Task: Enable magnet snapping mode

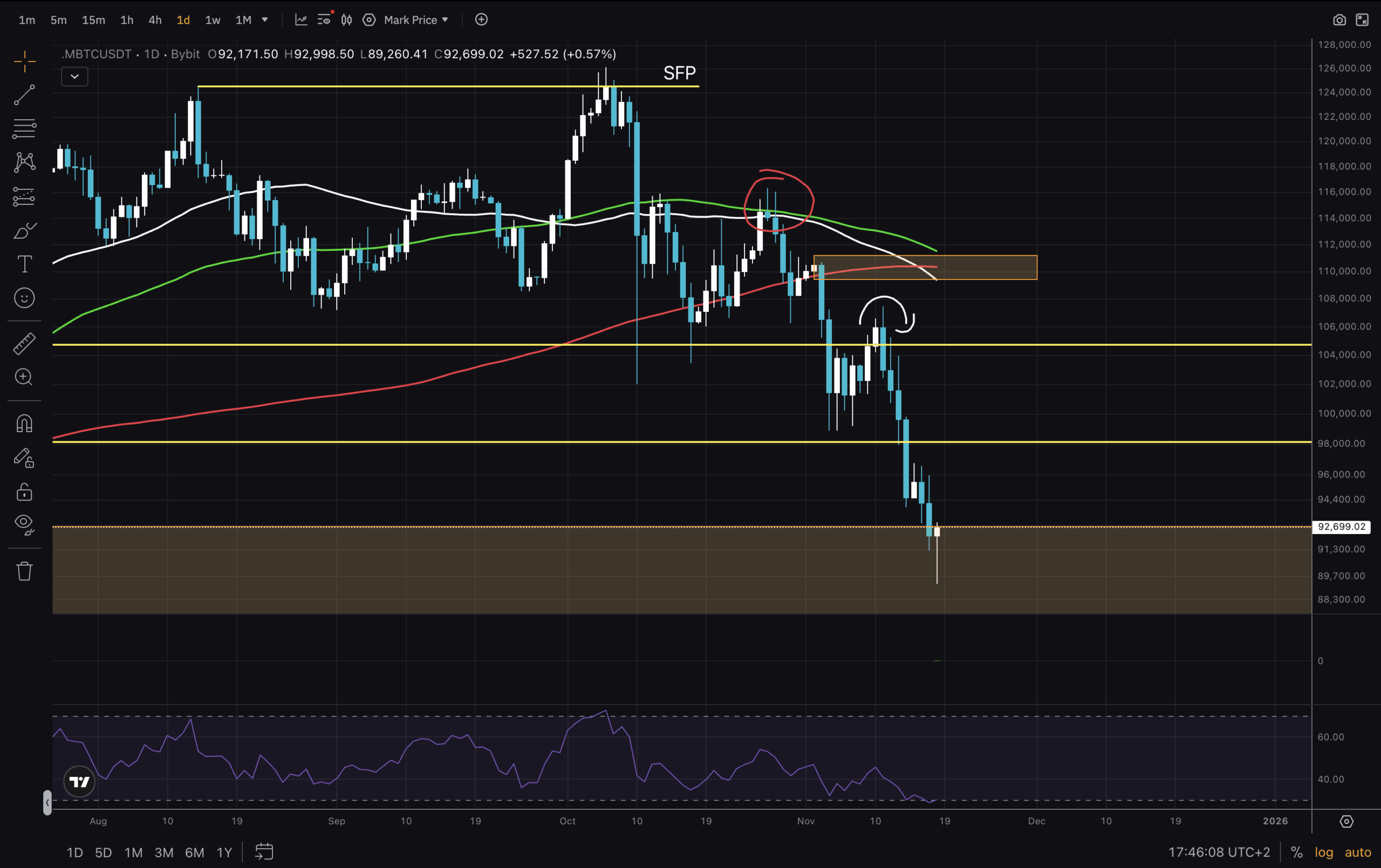Action: coord(24,423)
